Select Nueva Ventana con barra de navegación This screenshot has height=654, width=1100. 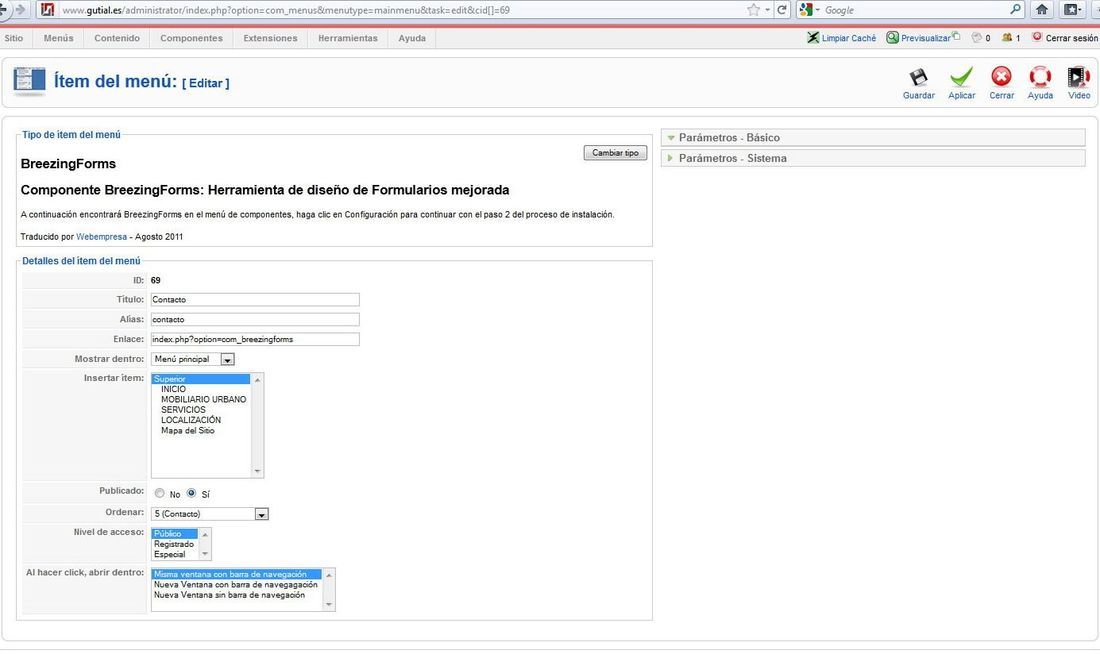point(236,585)
